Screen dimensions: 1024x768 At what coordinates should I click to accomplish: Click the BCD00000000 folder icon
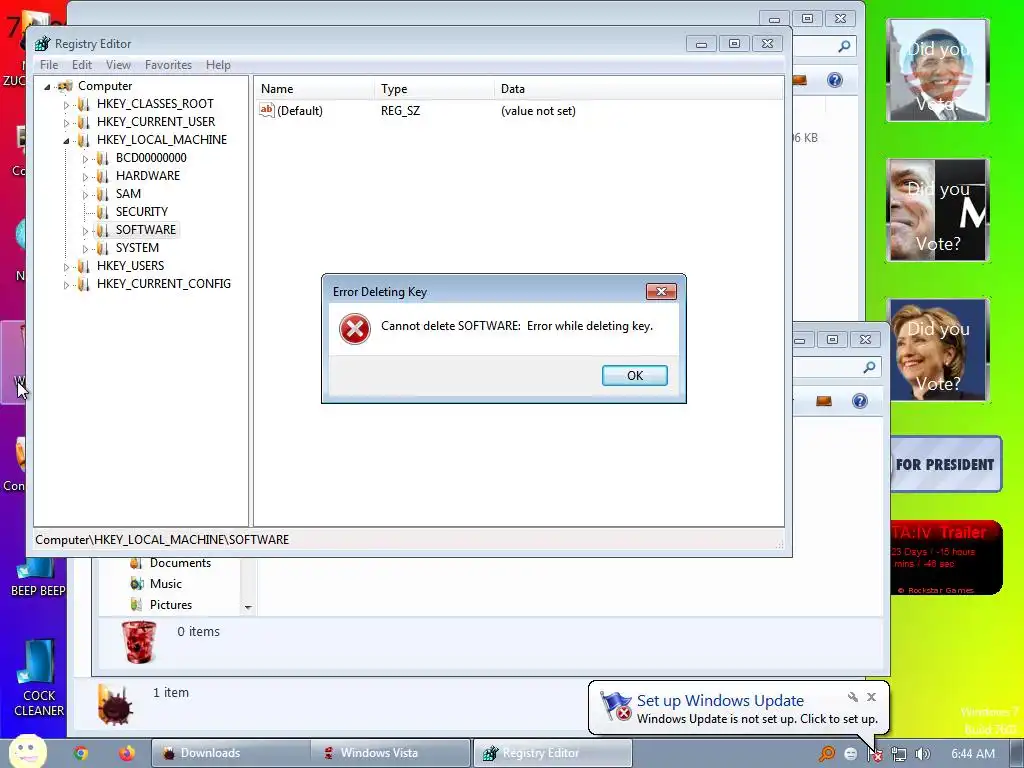pos(102,158)
